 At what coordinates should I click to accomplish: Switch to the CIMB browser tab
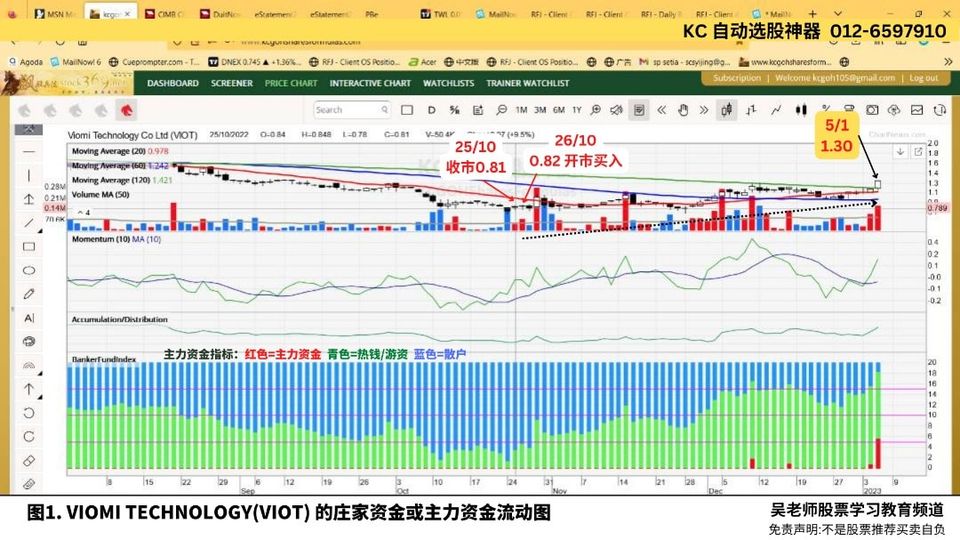tap(165, 13)
